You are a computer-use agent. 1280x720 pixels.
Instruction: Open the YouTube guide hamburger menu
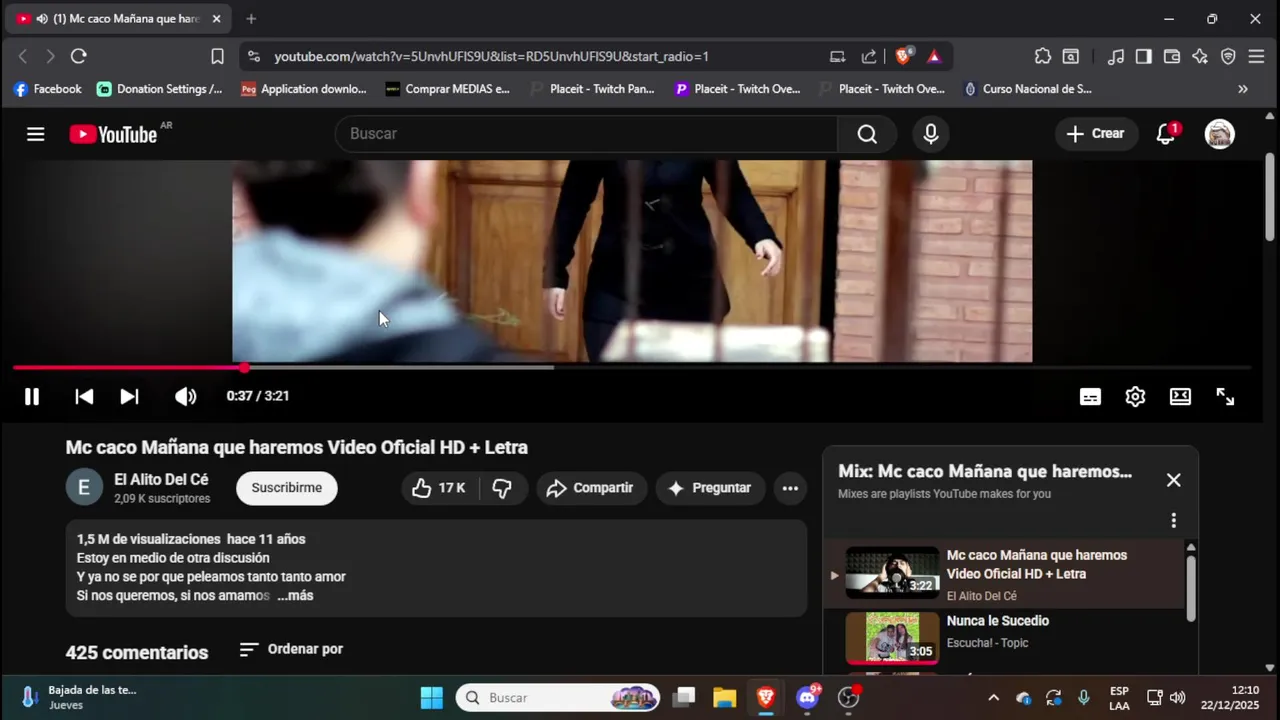click(36, 134)
